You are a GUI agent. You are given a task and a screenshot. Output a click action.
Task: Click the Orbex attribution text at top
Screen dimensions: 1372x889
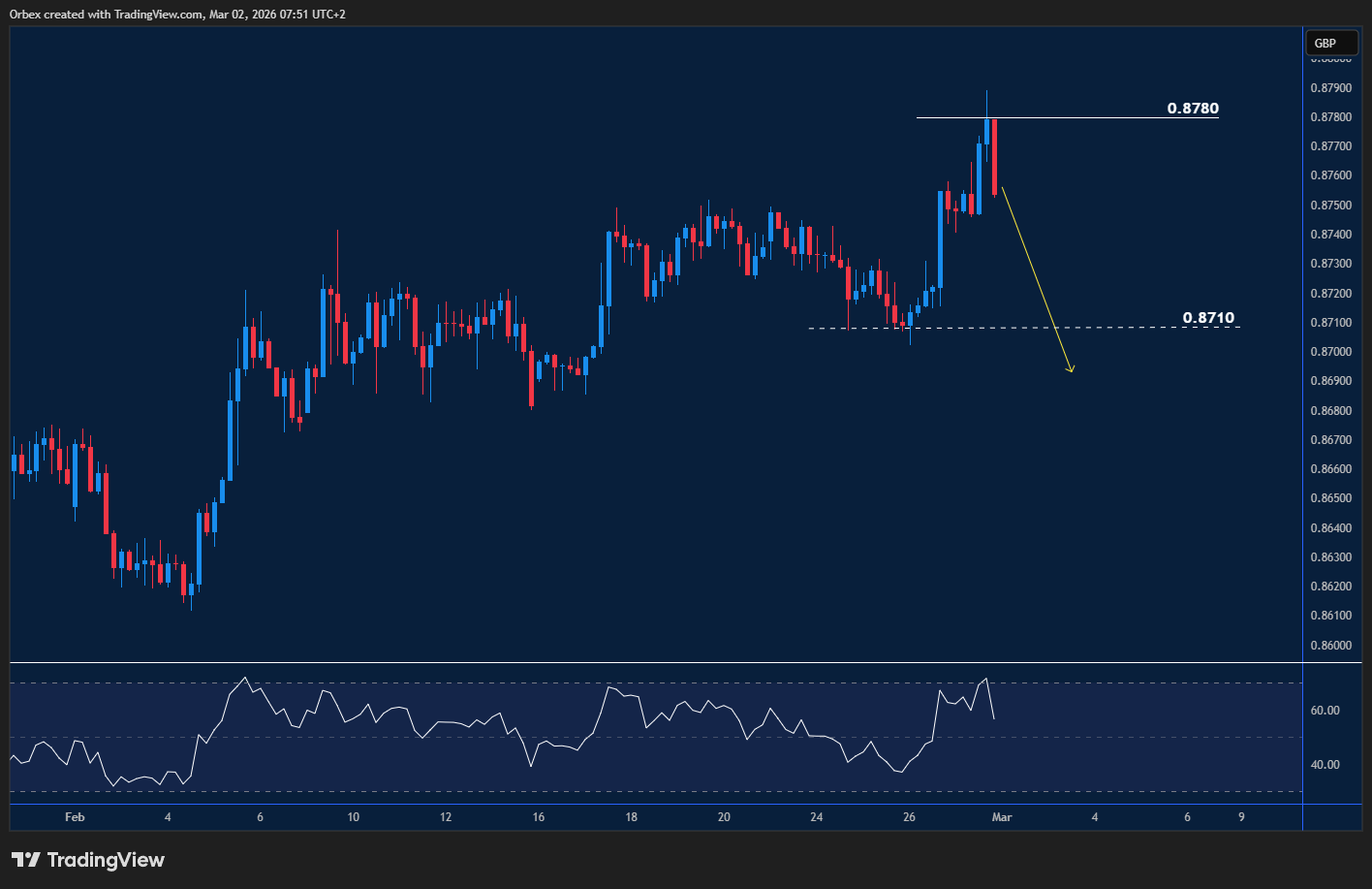(174, 14)
